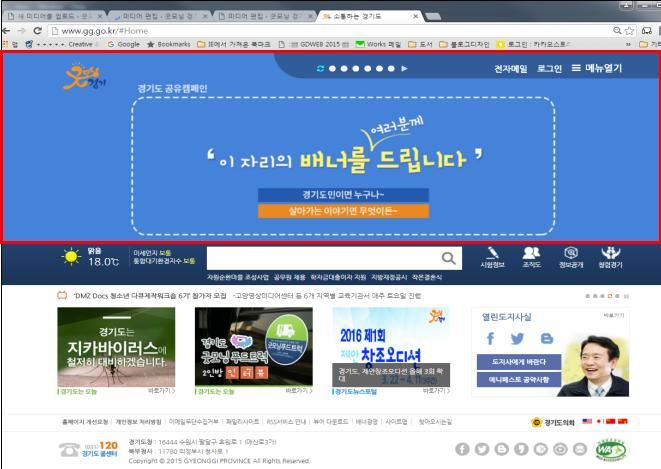661x469 pixels.
Task: Expand the 메뉴열기 hamburger menu
Action: pos(596,69)
